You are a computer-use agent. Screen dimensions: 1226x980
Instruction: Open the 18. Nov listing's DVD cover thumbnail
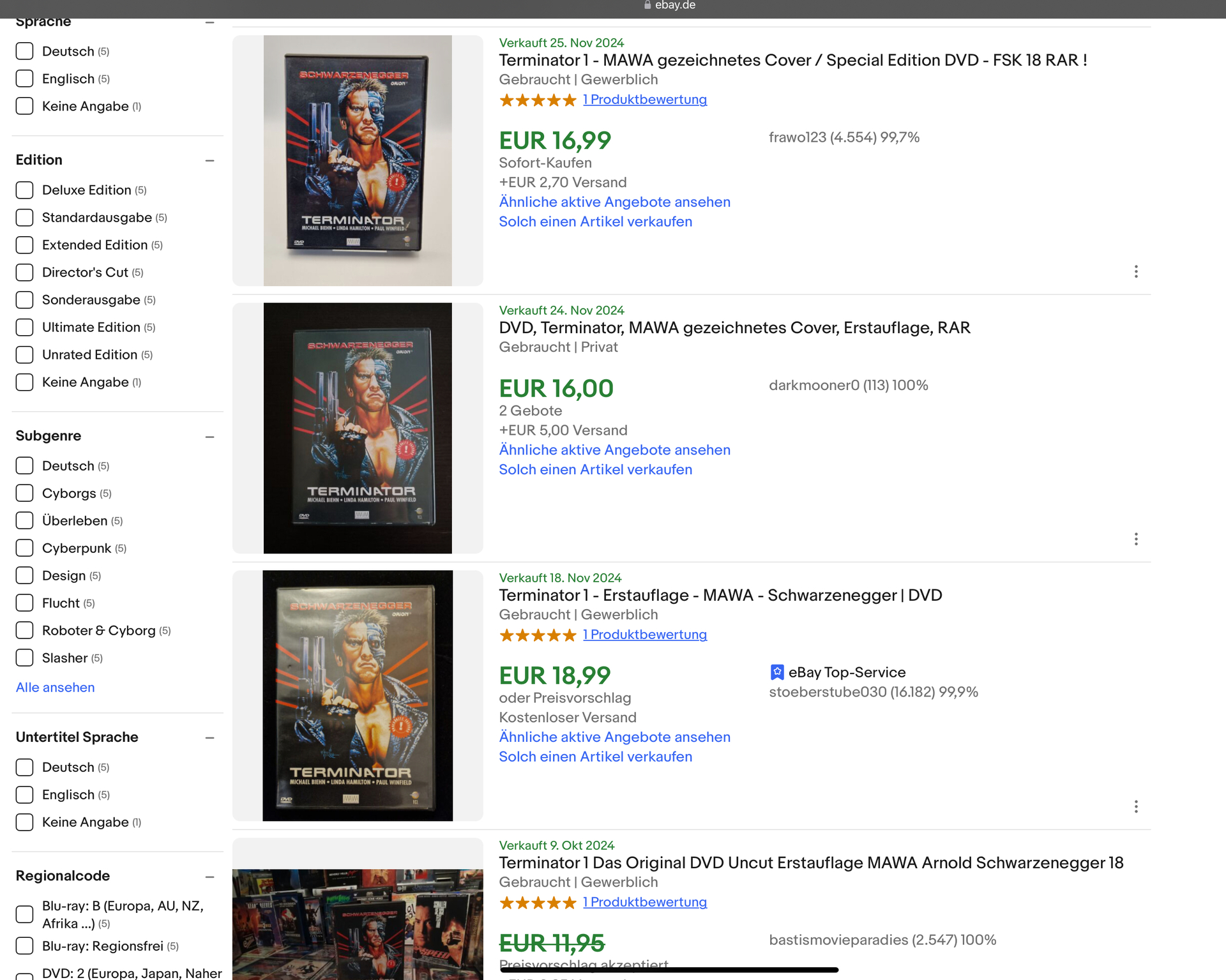pos(358,695)
